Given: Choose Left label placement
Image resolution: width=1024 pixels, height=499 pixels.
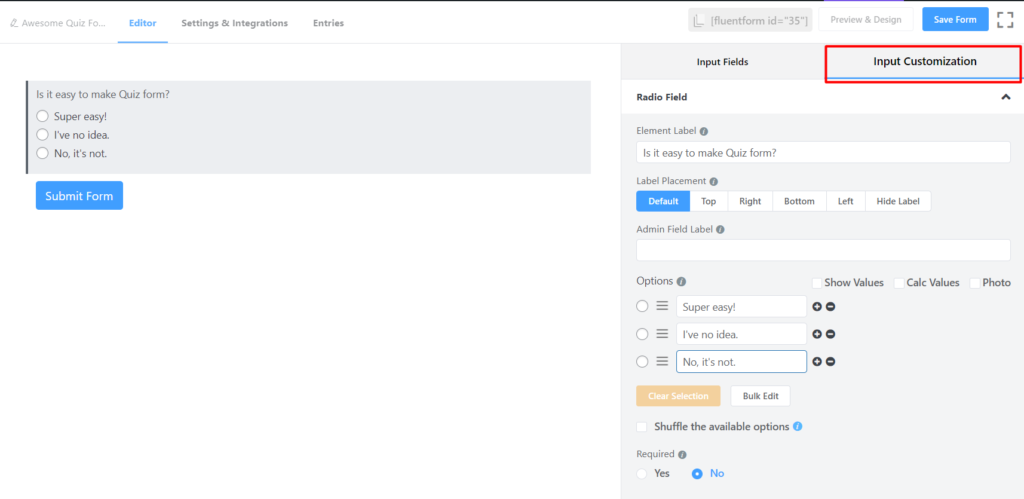Looking at the screenshot, I should 846,201.
